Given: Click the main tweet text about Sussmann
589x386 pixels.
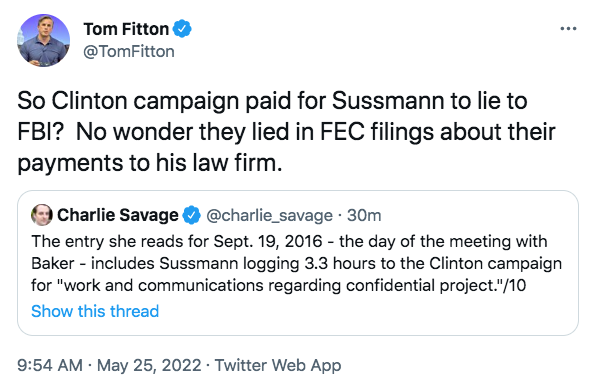Looking at the screenshot, I should point(286,132).
